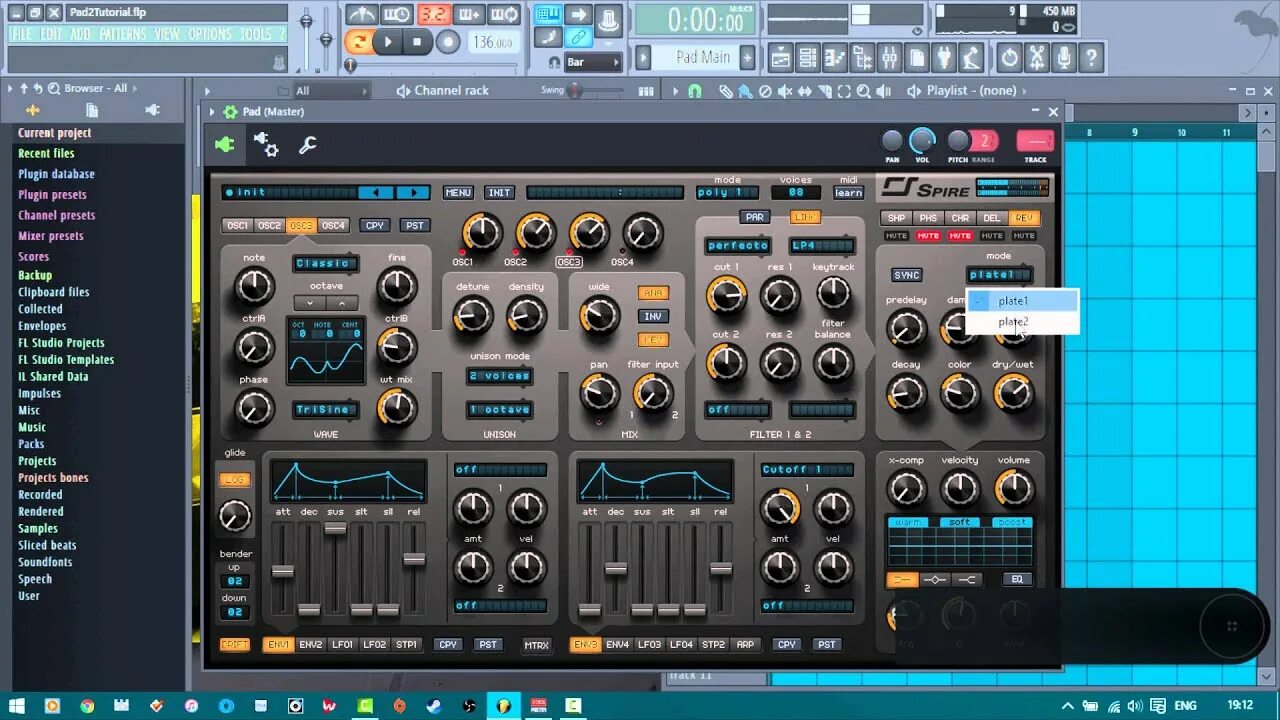The image size is (1280, 720).
Task: Click the Record button in the transport bar
Action: 448,42
